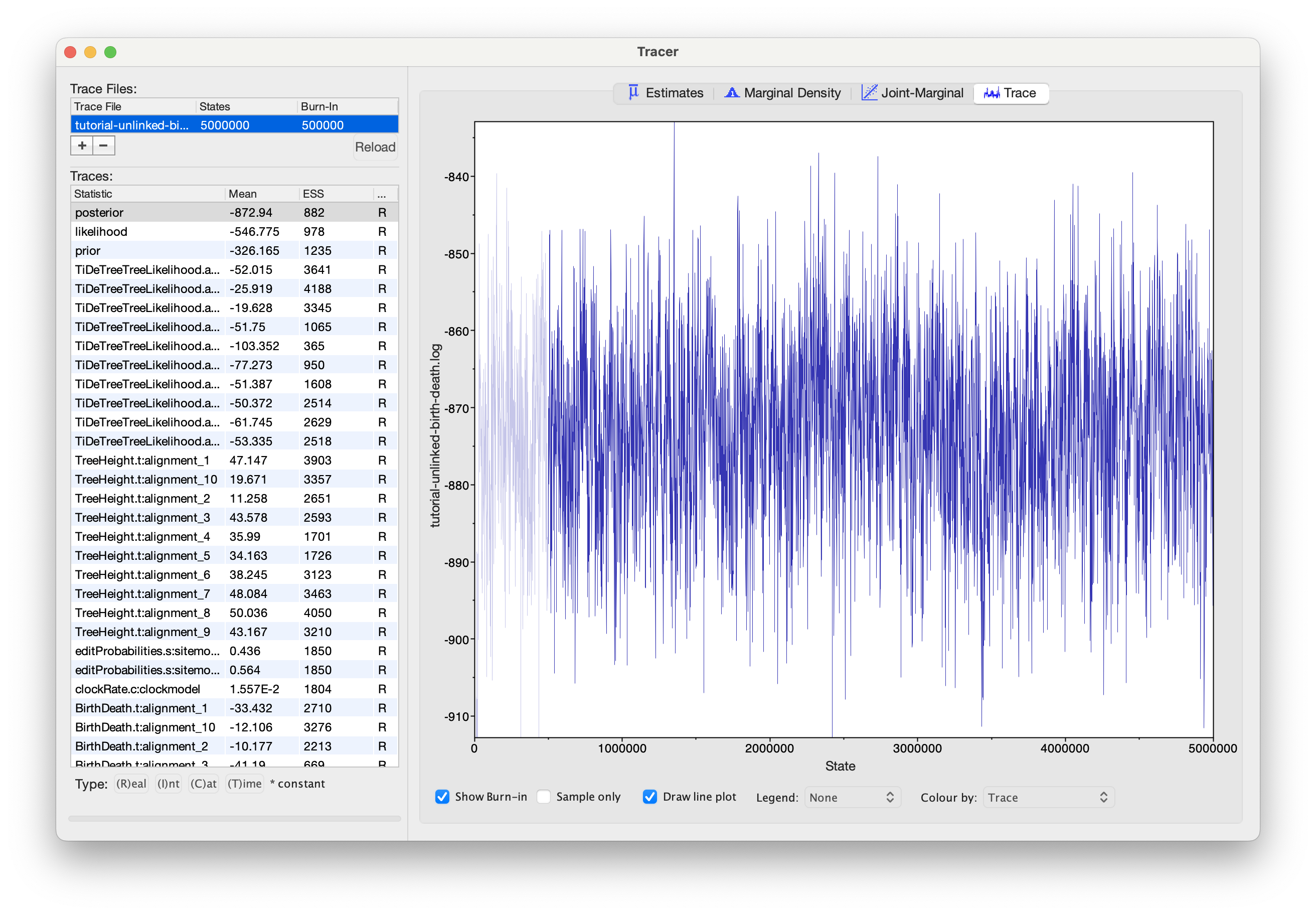
Task: Select TreeHeight.t:alignment_8 row
Action: tap(234, 613)
